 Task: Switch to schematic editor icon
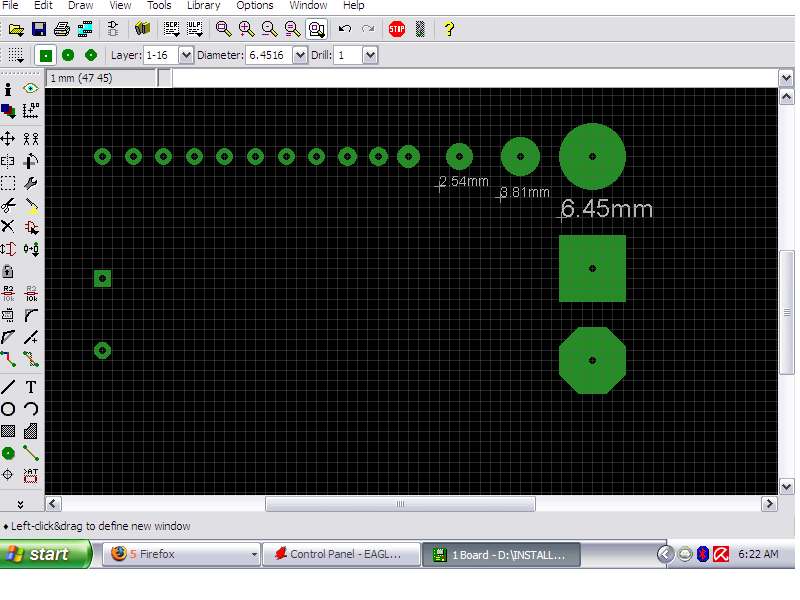tap(113, 29)
